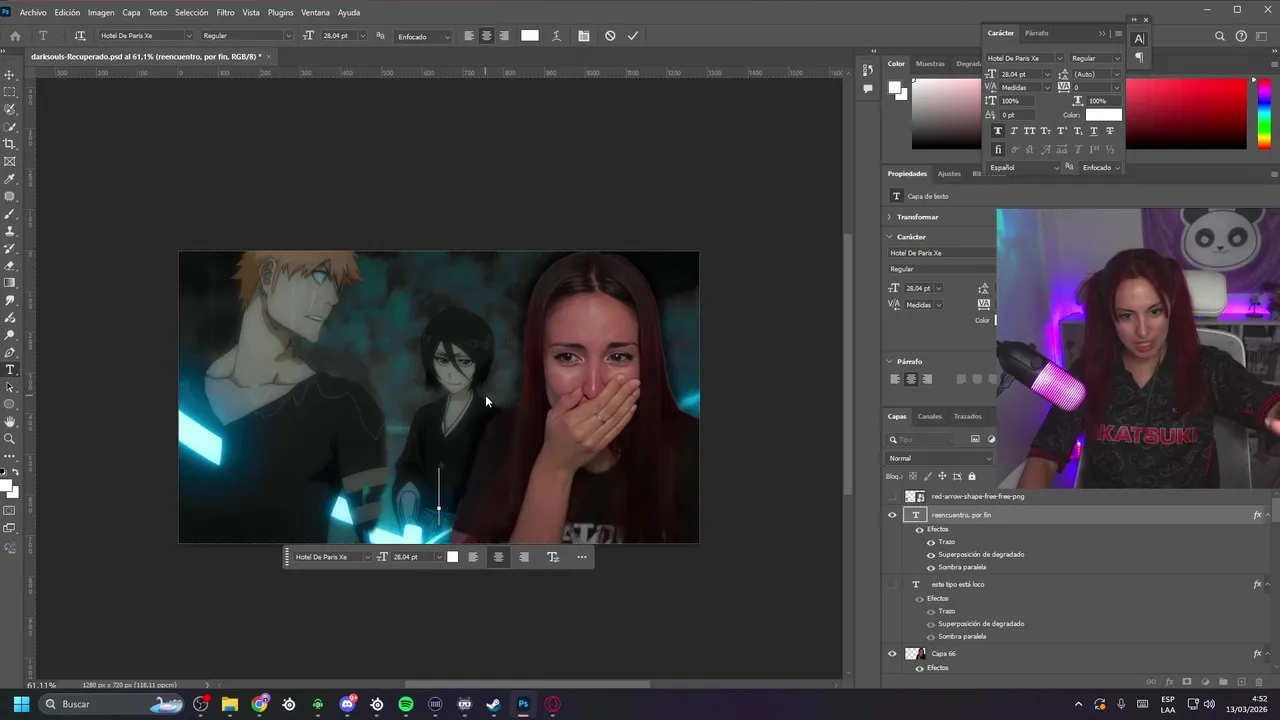The height and width of the screenshot is (720, 1280).
Task: Open layer blend mode Normal dropdown
Action: 939,458
